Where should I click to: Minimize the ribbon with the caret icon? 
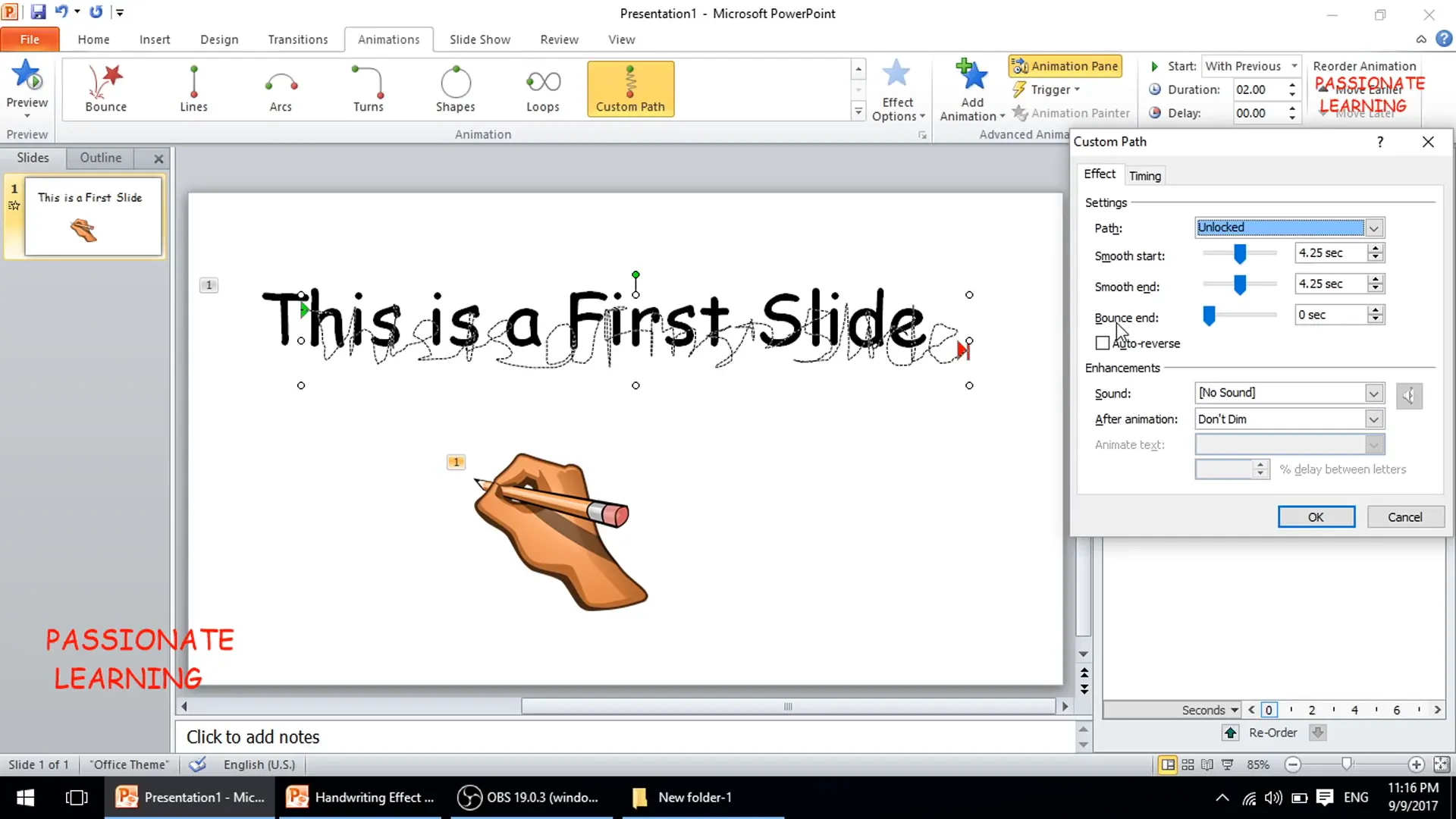pos(1421,39)
